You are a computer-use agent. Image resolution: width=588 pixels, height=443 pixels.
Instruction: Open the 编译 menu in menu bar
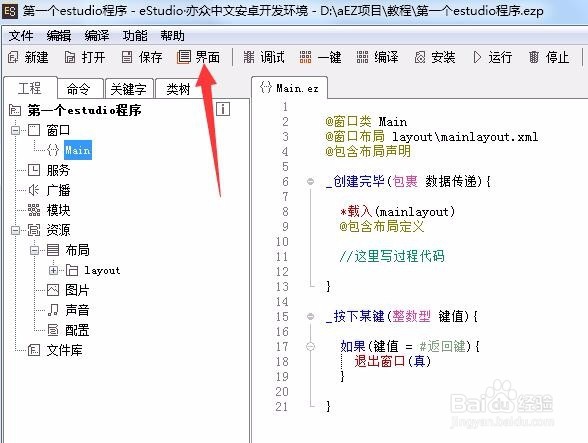point(97,36)
